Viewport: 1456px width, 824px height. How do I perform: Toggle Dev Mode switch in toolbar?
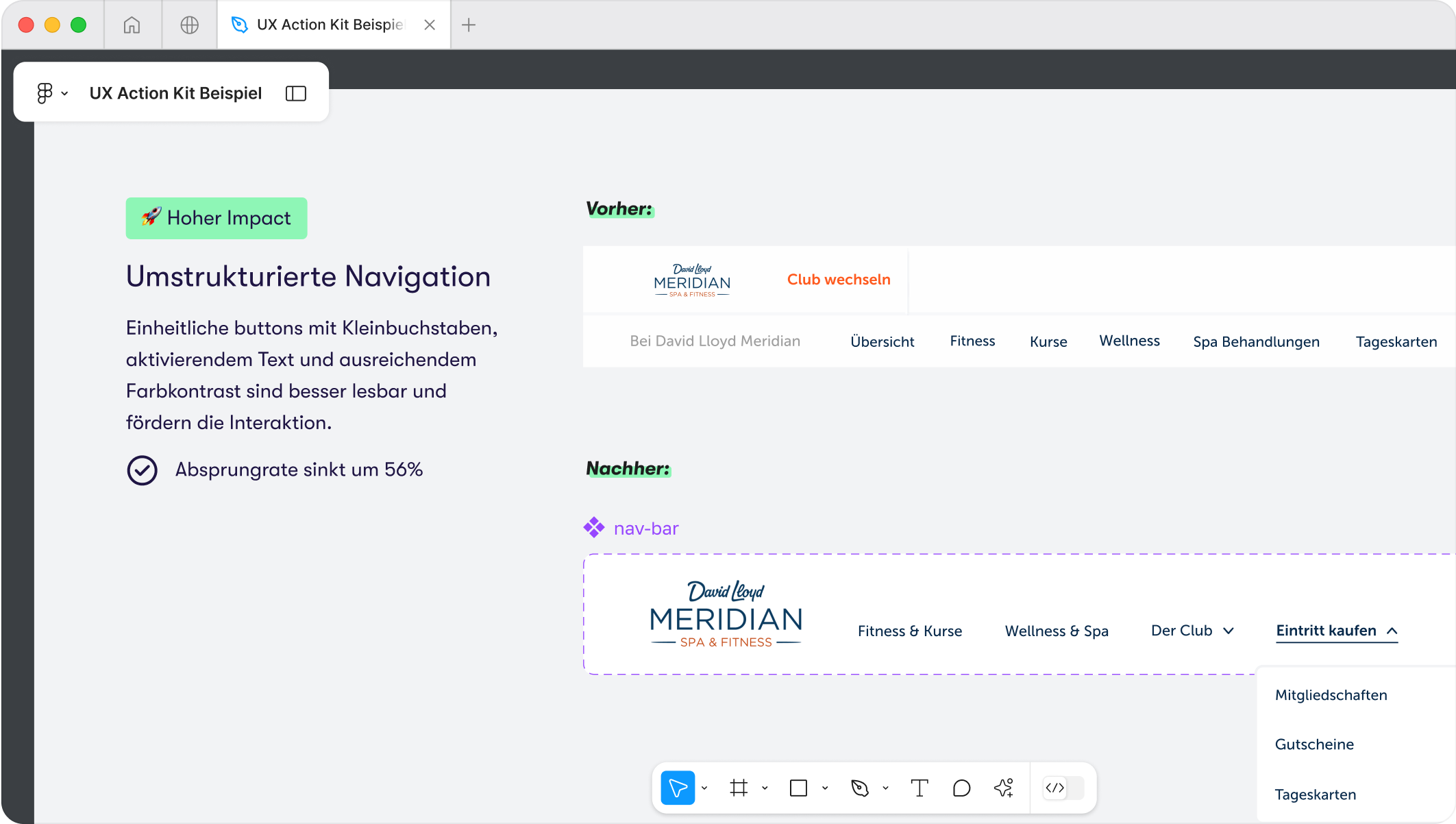[1063, 788]
